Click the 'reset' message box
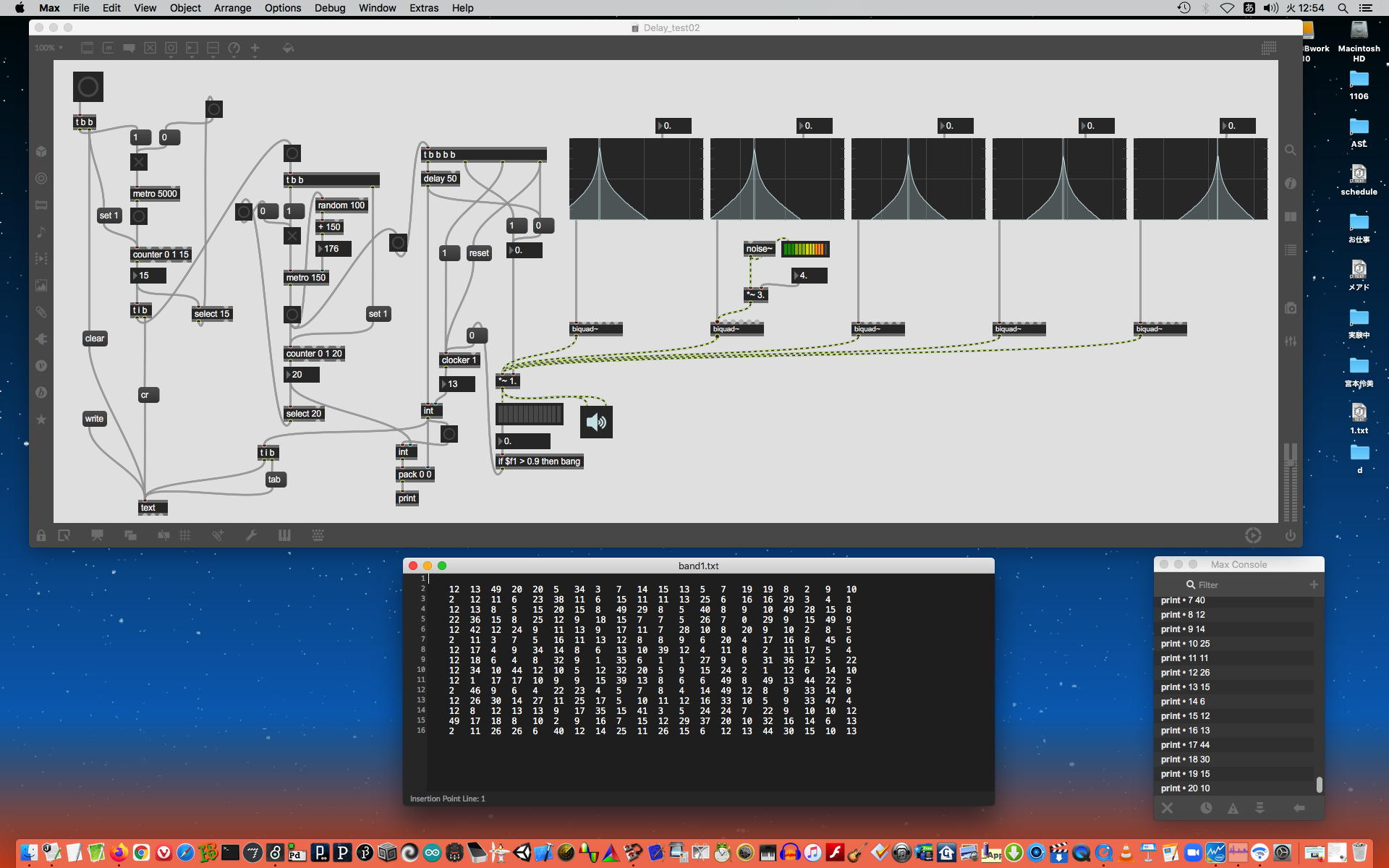The image size is (1389, 868). pyautogui.click(x=478, y=253)
